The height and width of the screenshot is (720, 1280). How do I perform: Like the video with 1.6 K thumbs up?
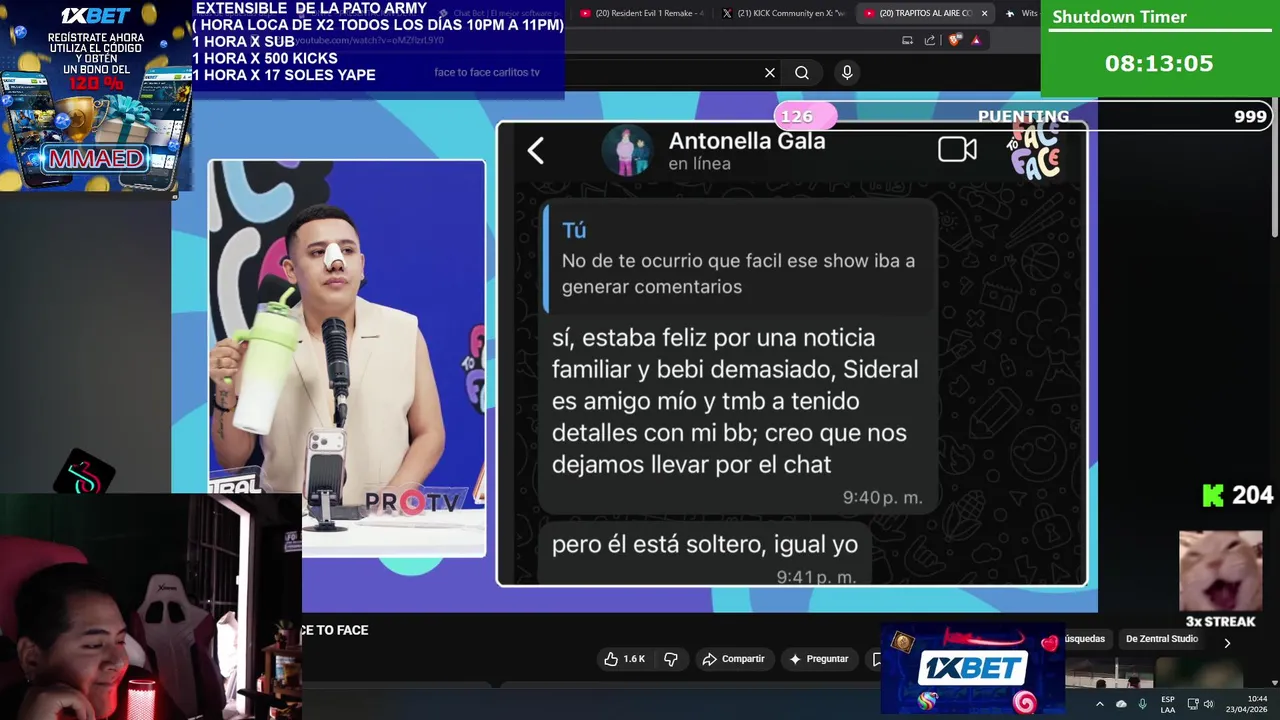[x=624, y=659]
